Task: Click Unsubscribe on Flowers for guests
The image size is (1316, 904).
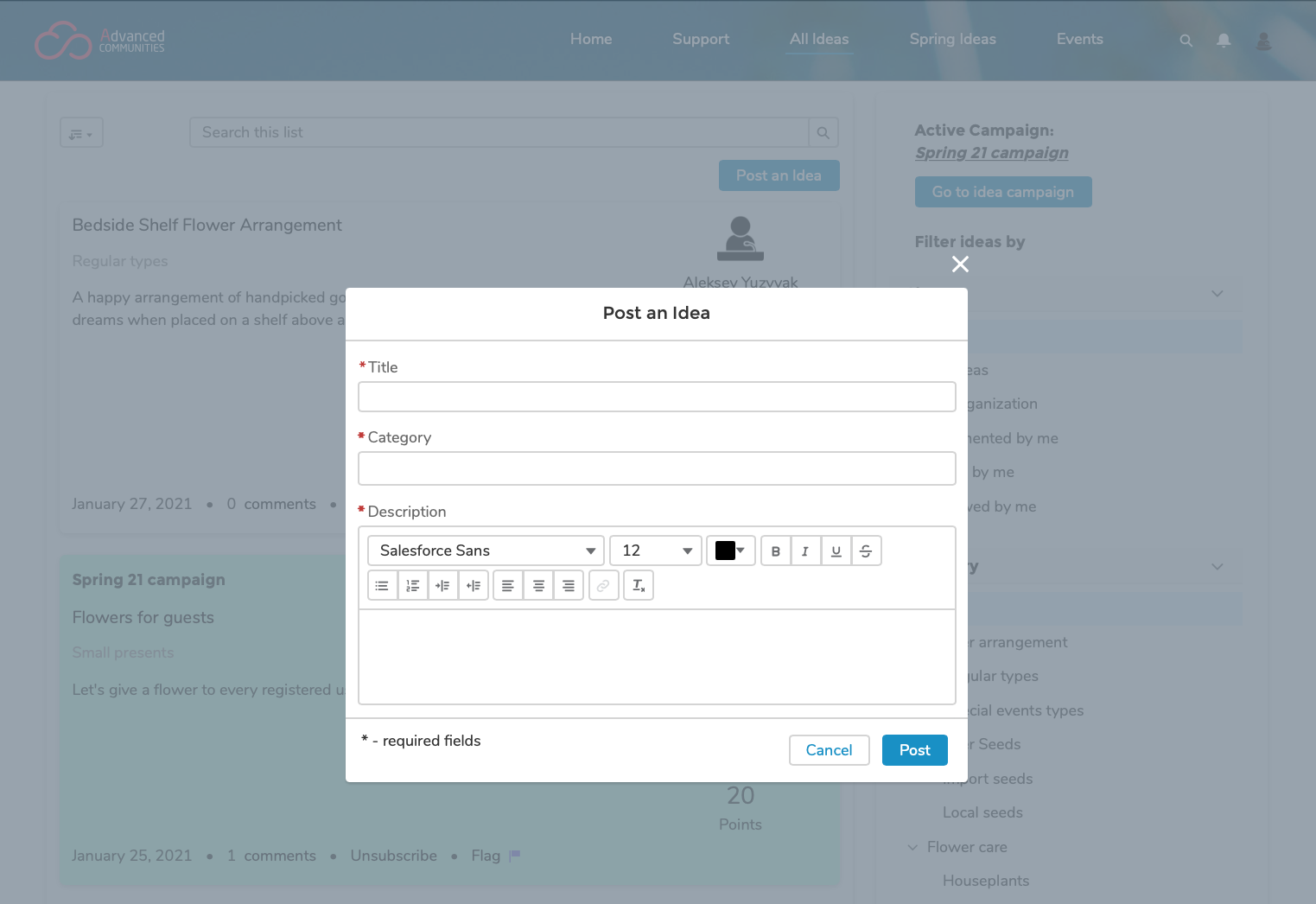Action: tap(394, 856)
